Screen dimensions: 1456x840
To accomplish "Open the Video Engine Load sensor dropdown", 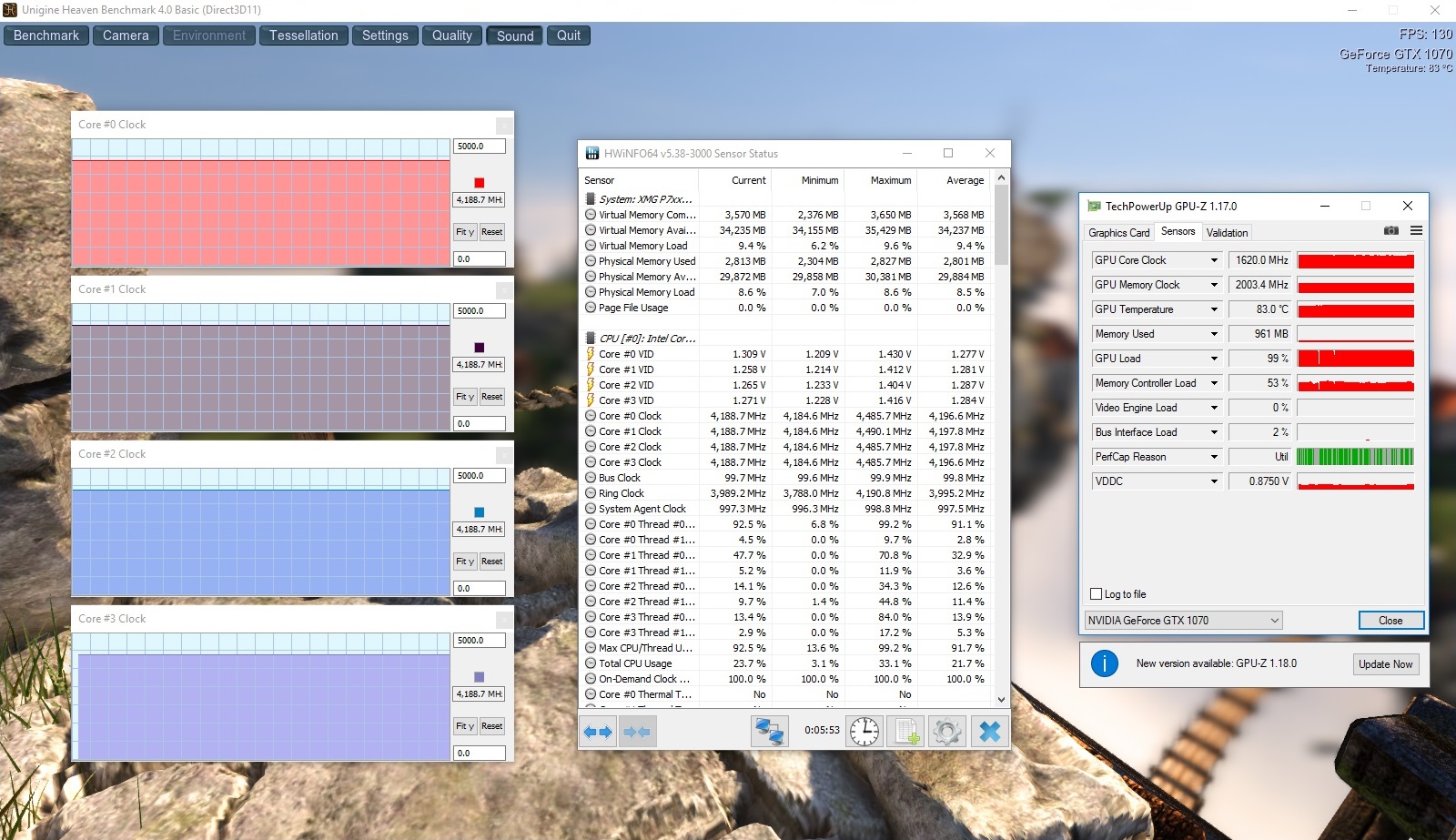I will [x=1214, y=408].
